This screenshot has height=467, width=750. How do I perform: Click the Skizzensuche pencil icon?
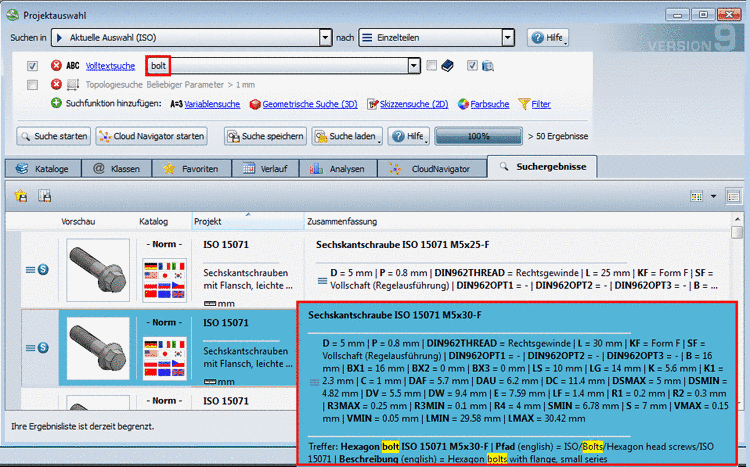pyautogui.click(x=373, y=104)
